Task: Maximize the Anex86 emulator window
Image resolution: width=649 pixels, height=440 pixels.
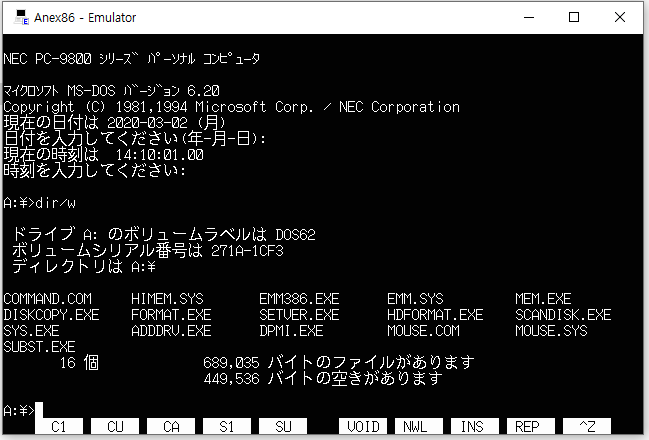Action: pos(574,17)
